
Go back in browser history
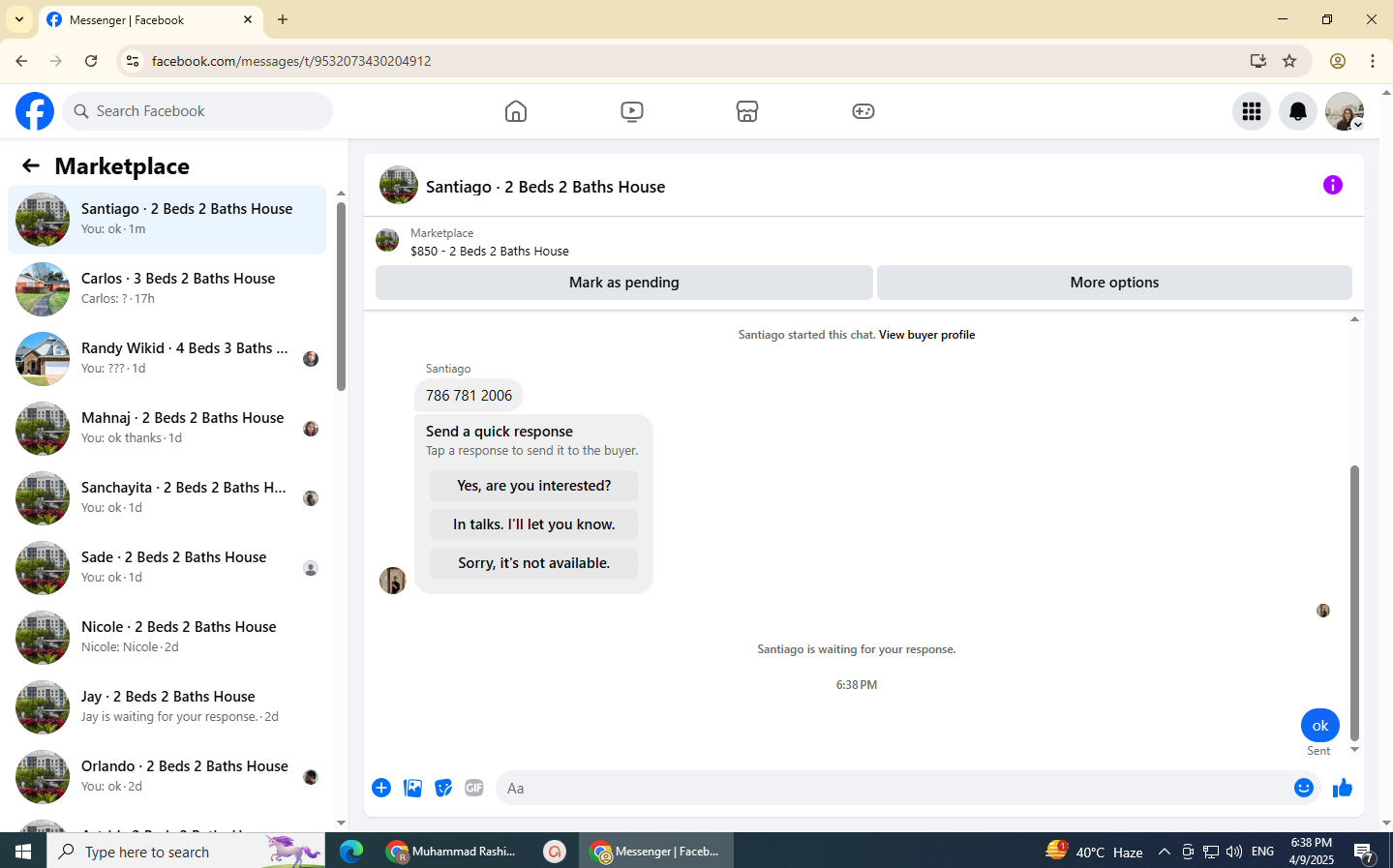[21, 61]
